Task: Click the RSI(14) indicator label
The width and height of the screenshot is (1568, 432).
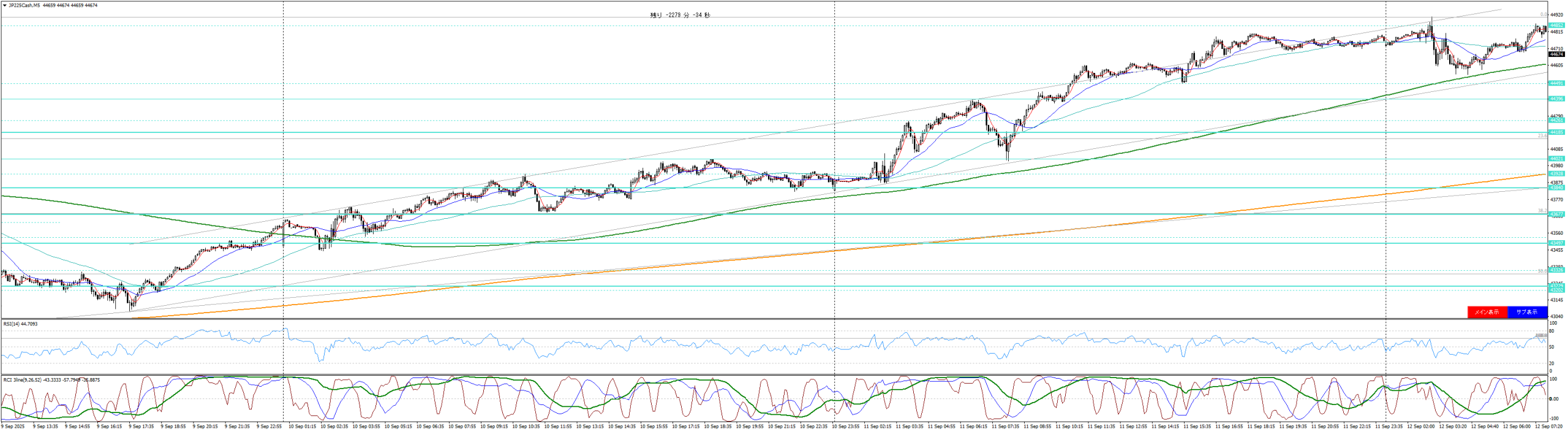Action: coord(20,324)
